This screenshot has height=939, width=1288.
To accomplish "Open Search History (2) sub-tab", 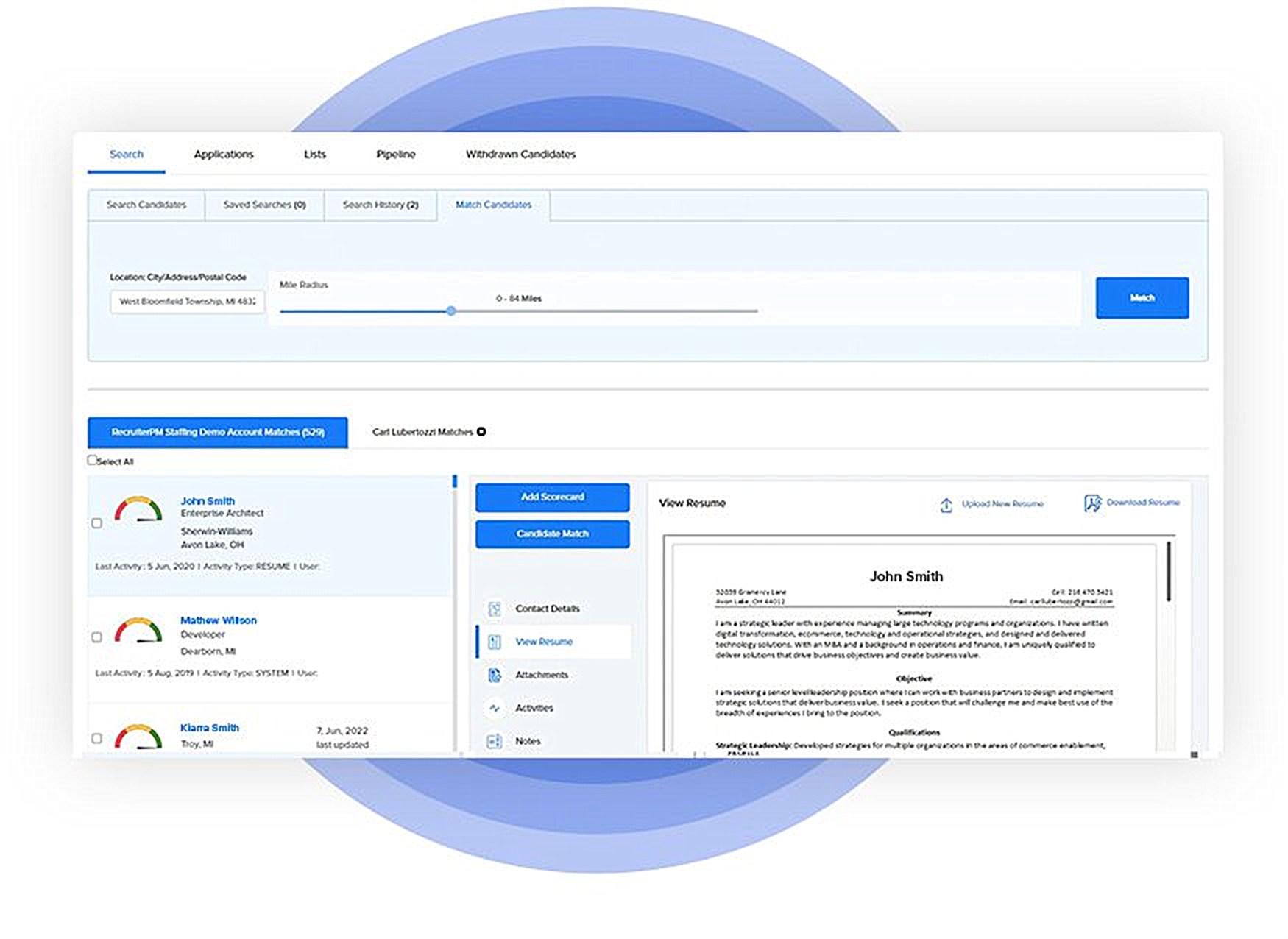I will pos(381,205).
